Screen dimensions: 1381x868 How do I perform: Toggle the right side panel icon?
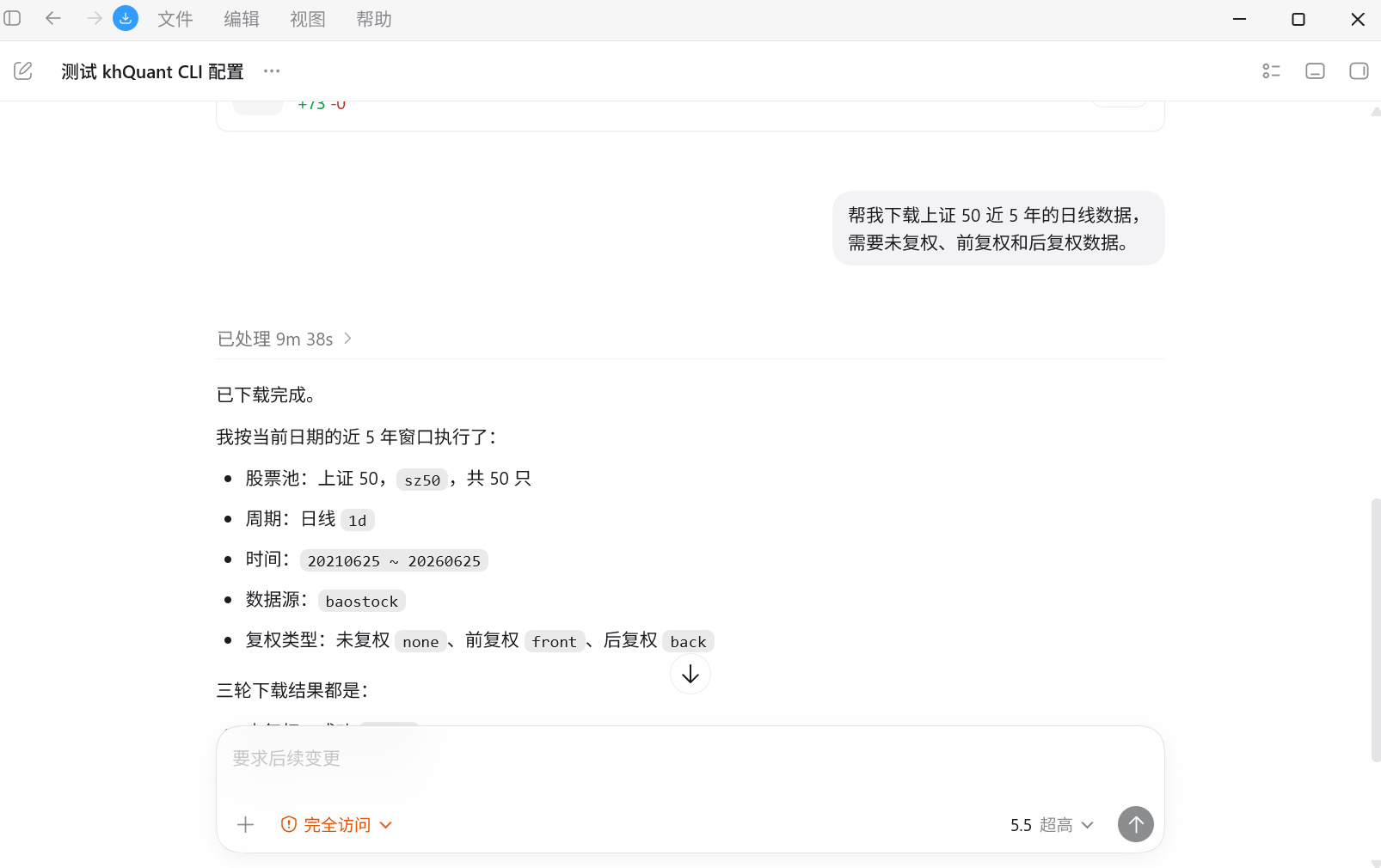click(1359, 71)
